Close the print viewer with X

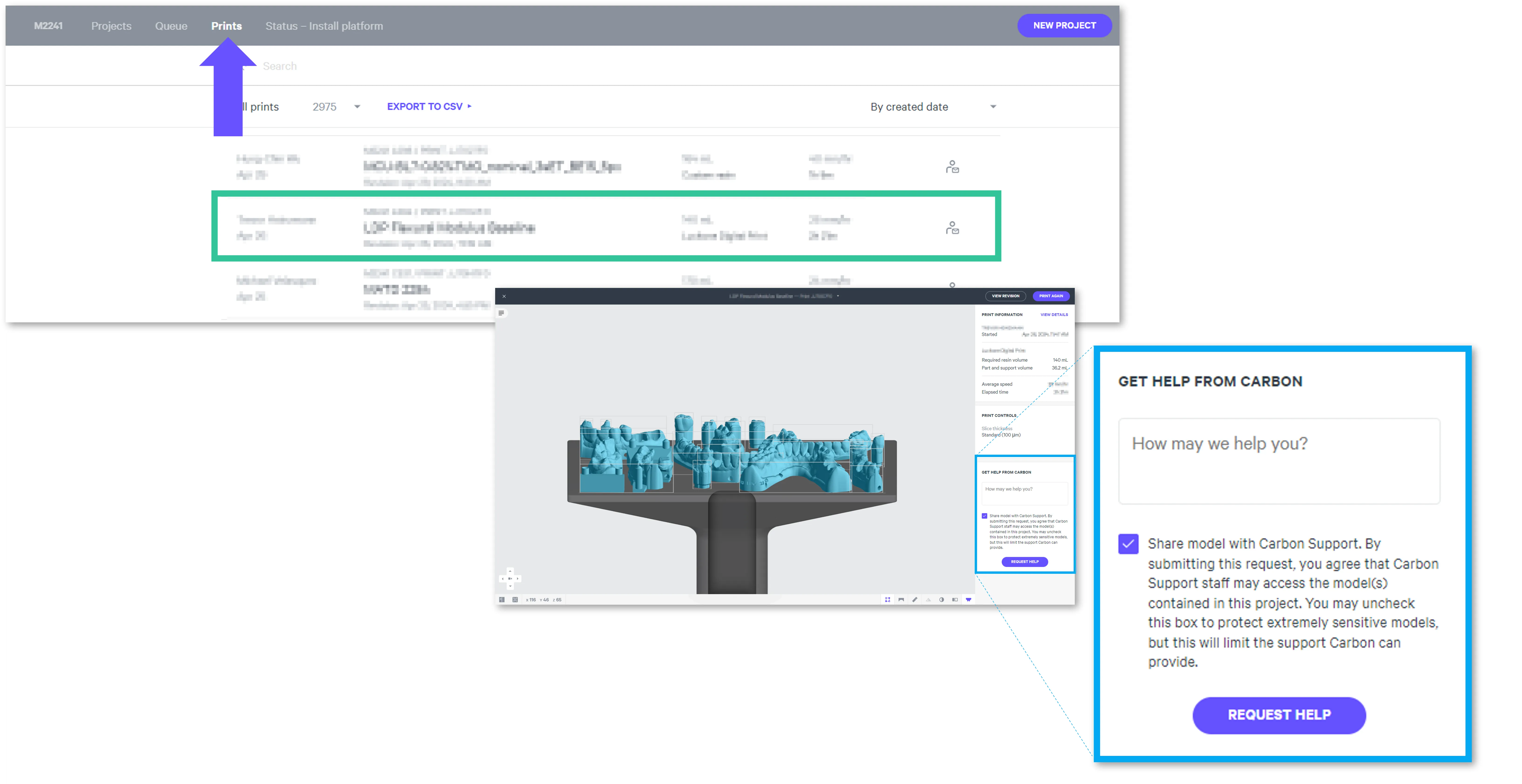(504, 296)
